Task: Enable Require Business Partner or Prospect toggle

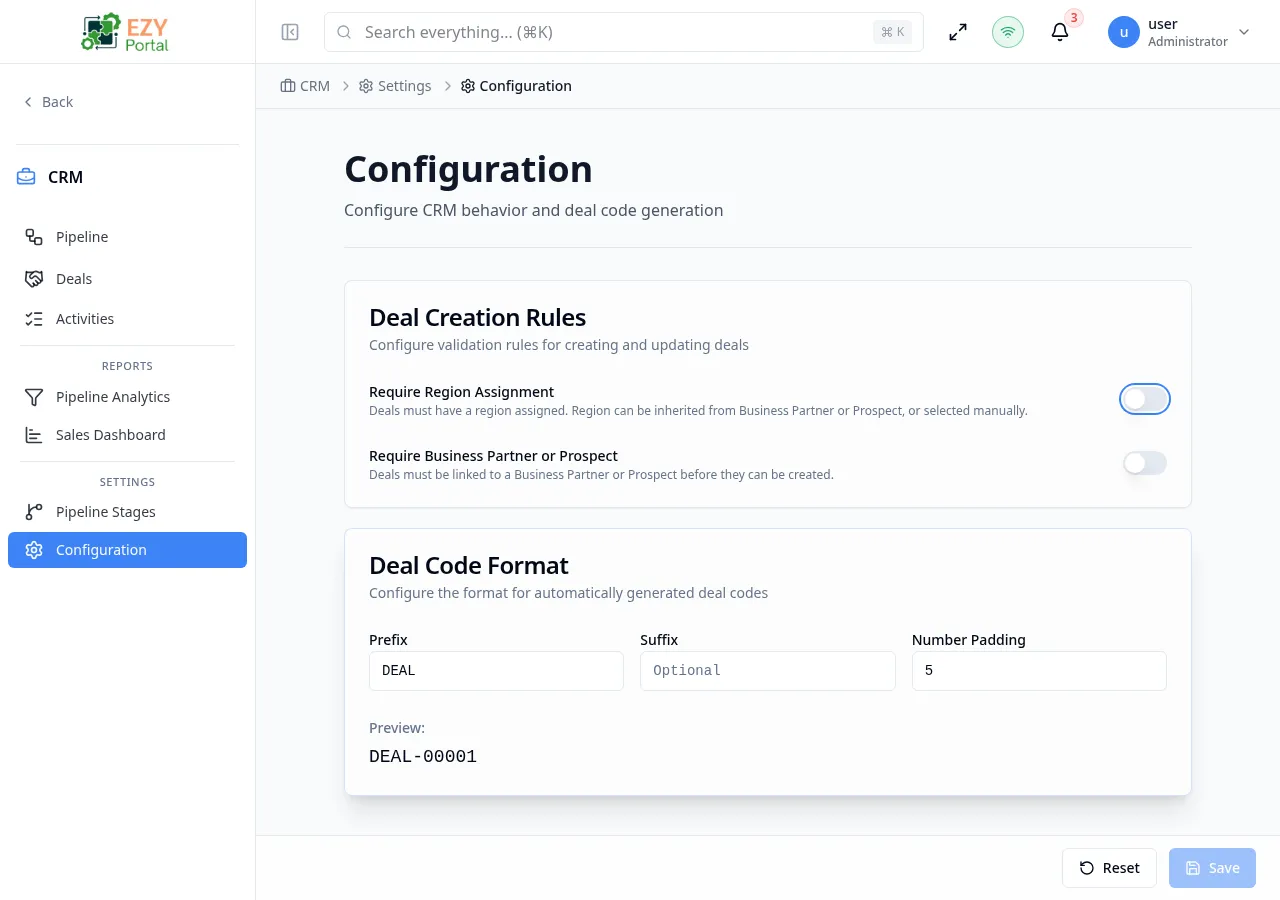Action: point(1145,463)
